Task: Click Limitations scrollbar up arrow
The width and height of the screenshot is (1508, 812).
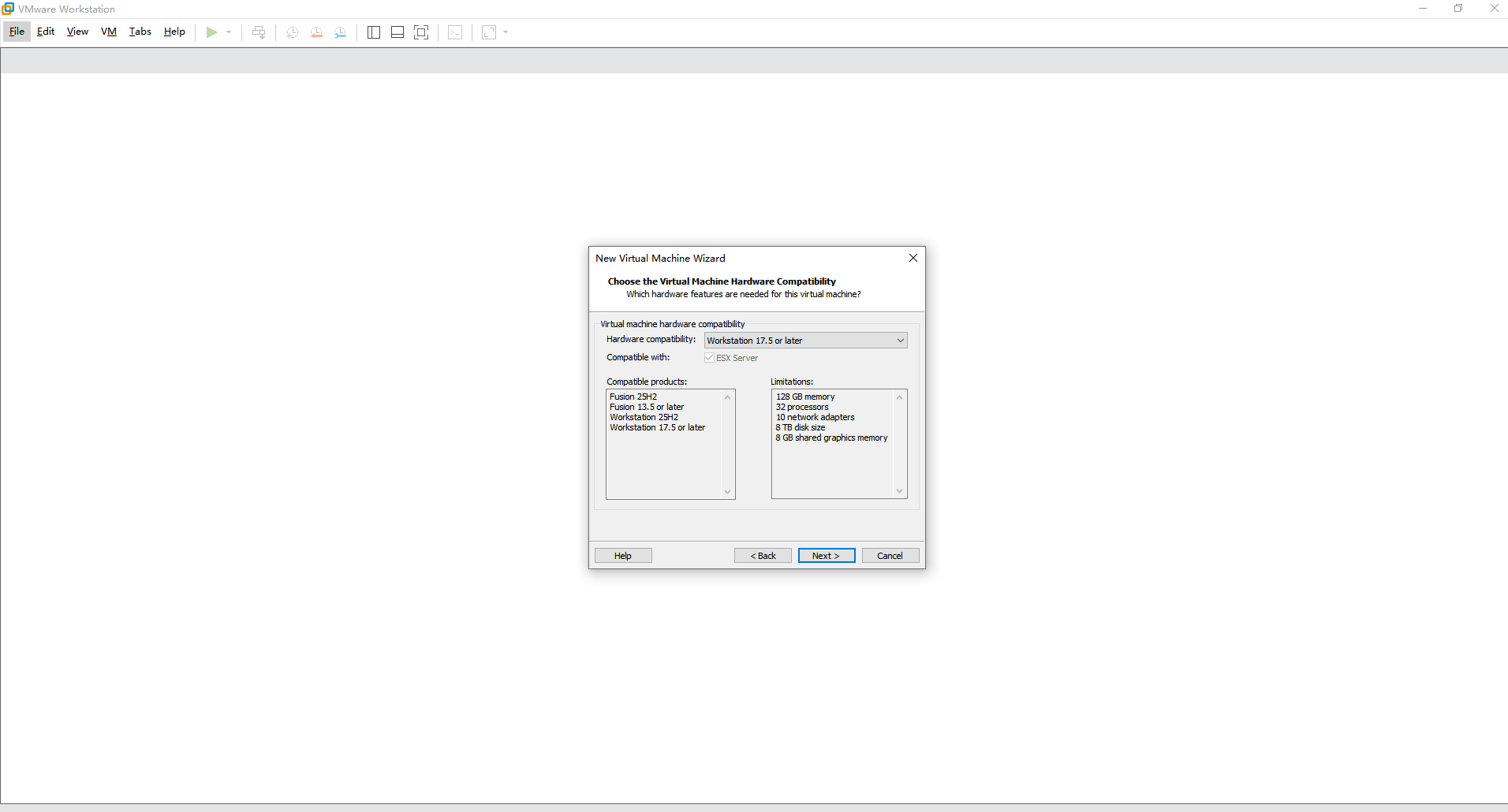Action: coord(900,397)
